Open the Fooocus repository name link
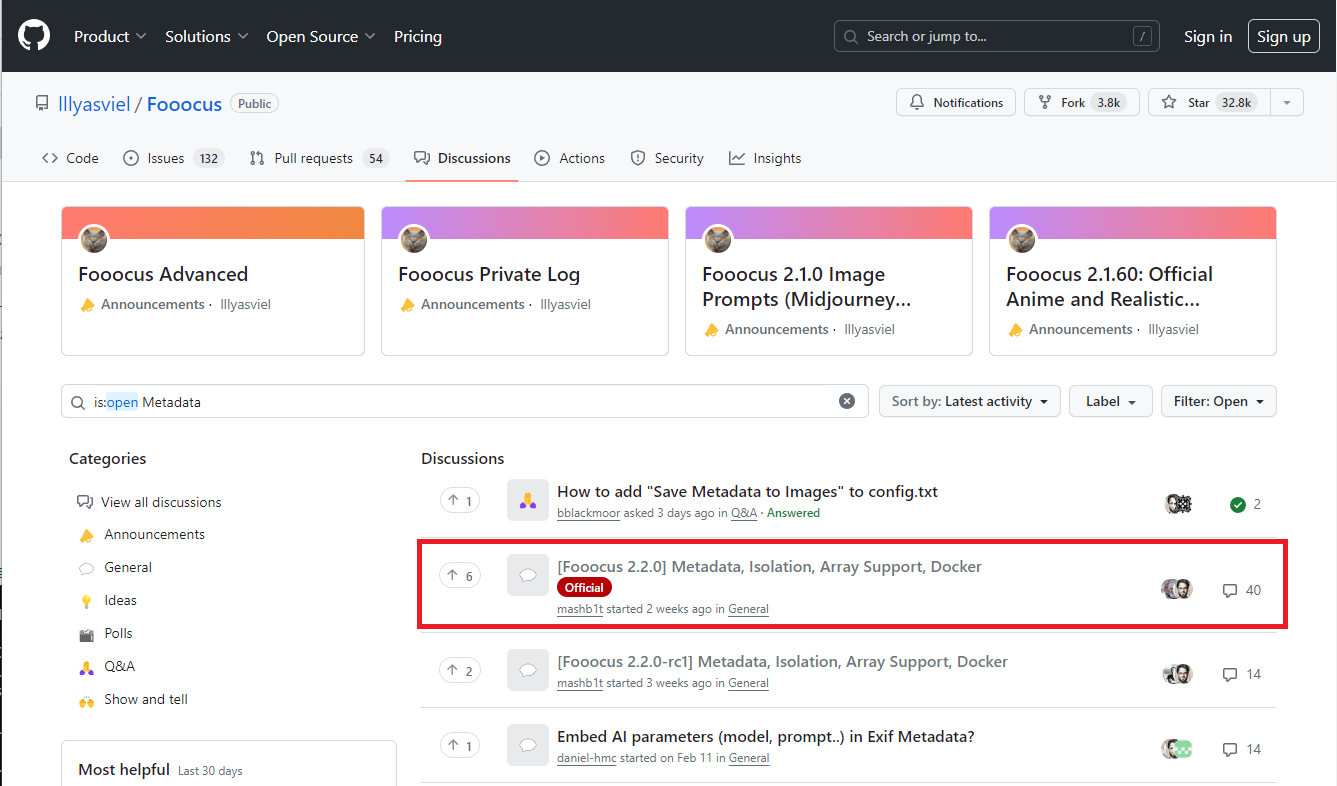This screenshot has height=786, width=1337. pos(184,104)
